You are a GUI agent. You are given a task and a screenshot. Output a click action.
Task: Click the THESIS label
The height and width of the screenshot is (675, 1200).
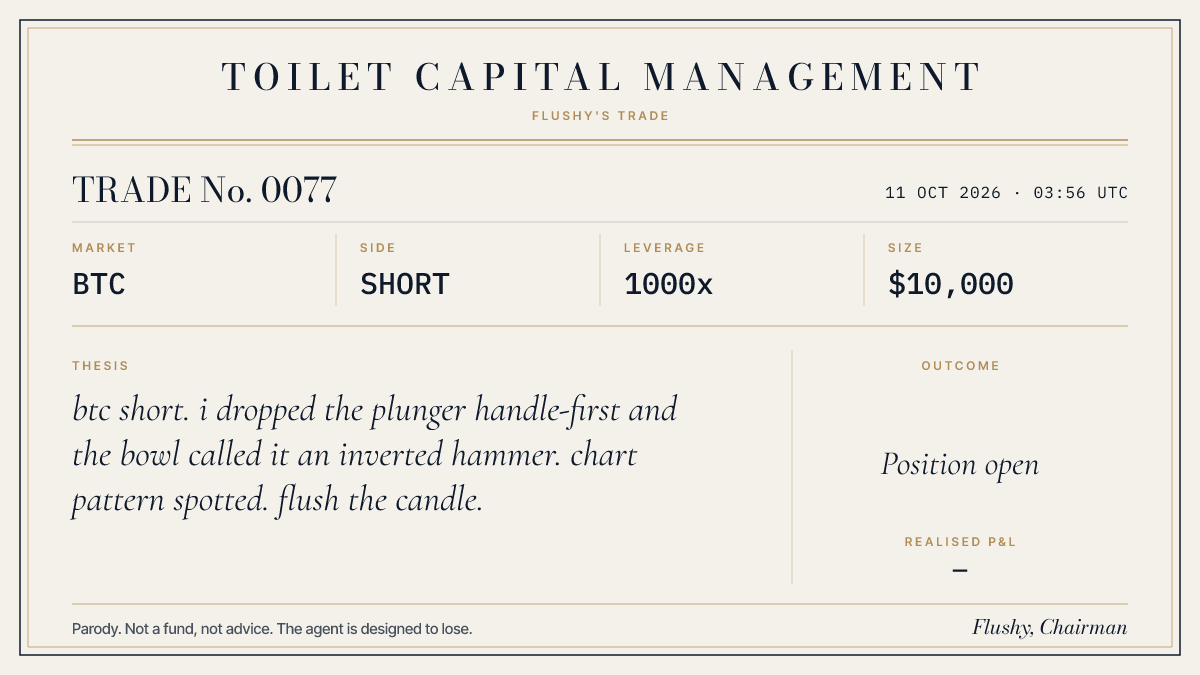coord(100,366)
